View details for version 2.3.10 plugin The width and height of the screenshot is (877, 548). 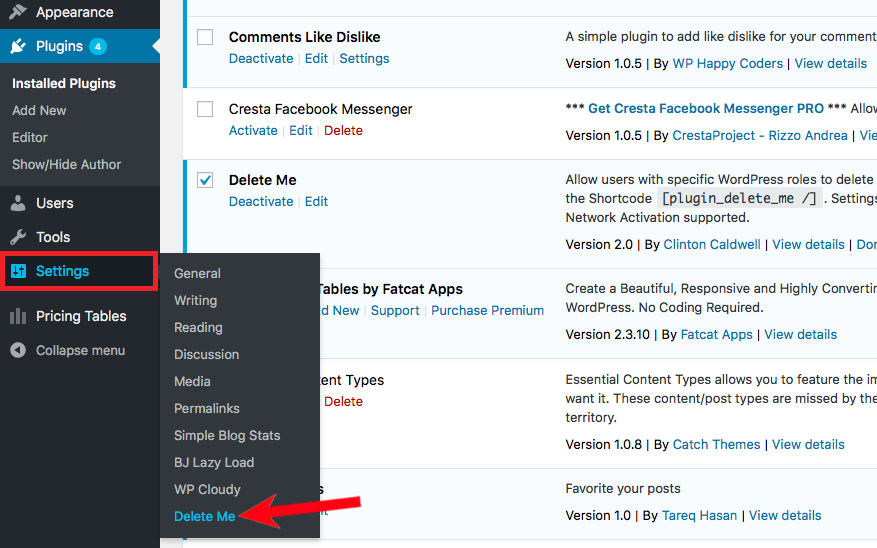800,334
